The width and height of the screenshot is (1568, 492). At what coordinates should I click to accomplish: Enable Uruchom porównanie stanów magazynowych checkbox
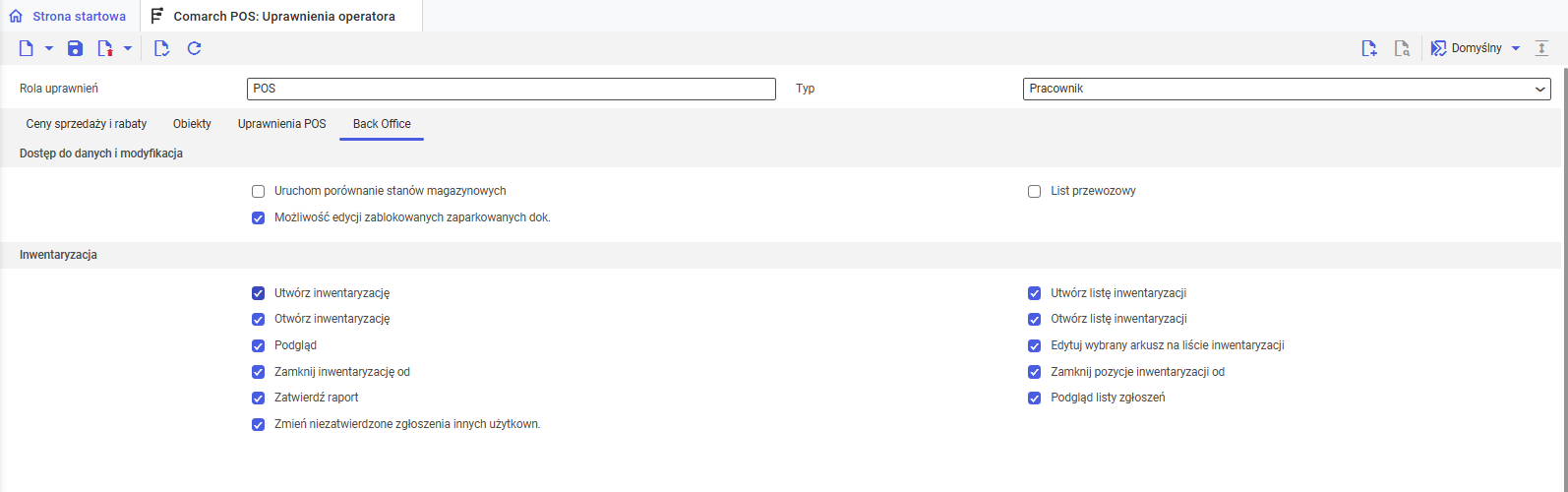(x=259, y=191)
